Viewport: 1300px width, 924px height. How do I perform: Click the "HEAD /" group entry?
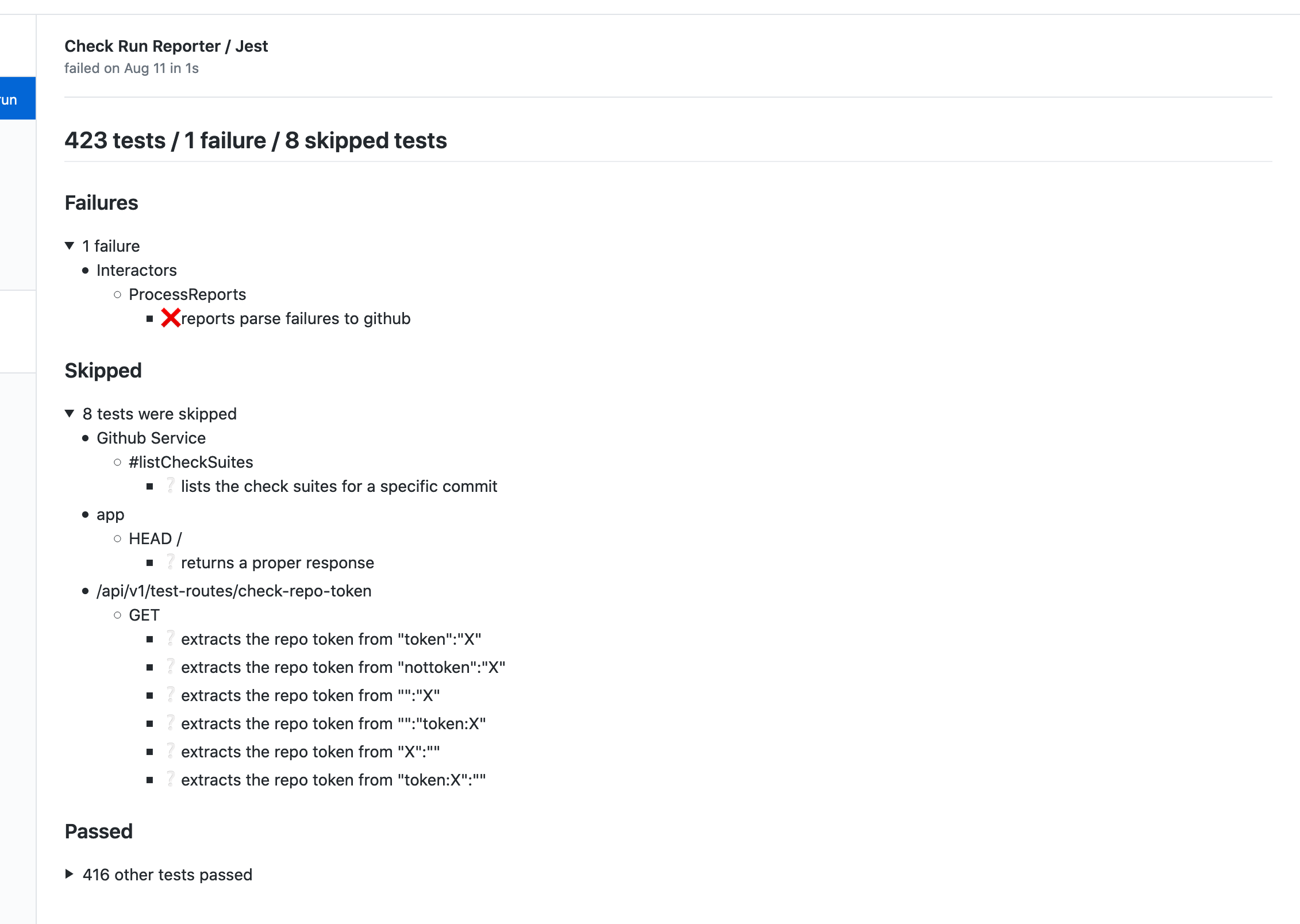tap(155, 538)
